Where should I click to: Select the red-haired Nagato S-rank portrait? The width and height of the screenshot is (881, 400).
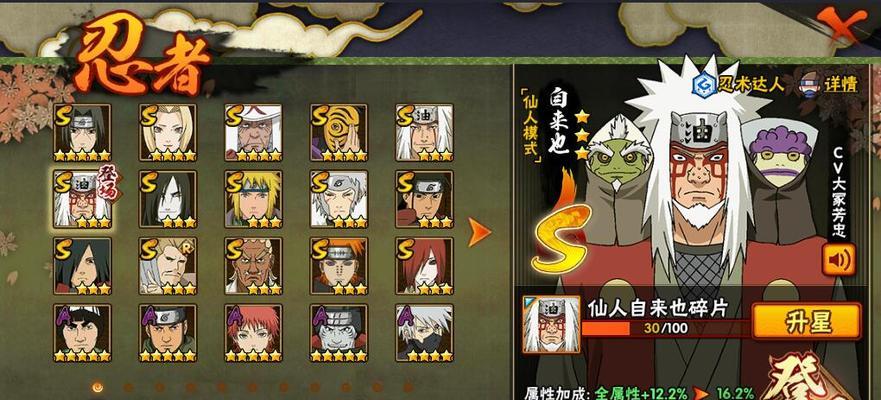click(x=424, y=266)
